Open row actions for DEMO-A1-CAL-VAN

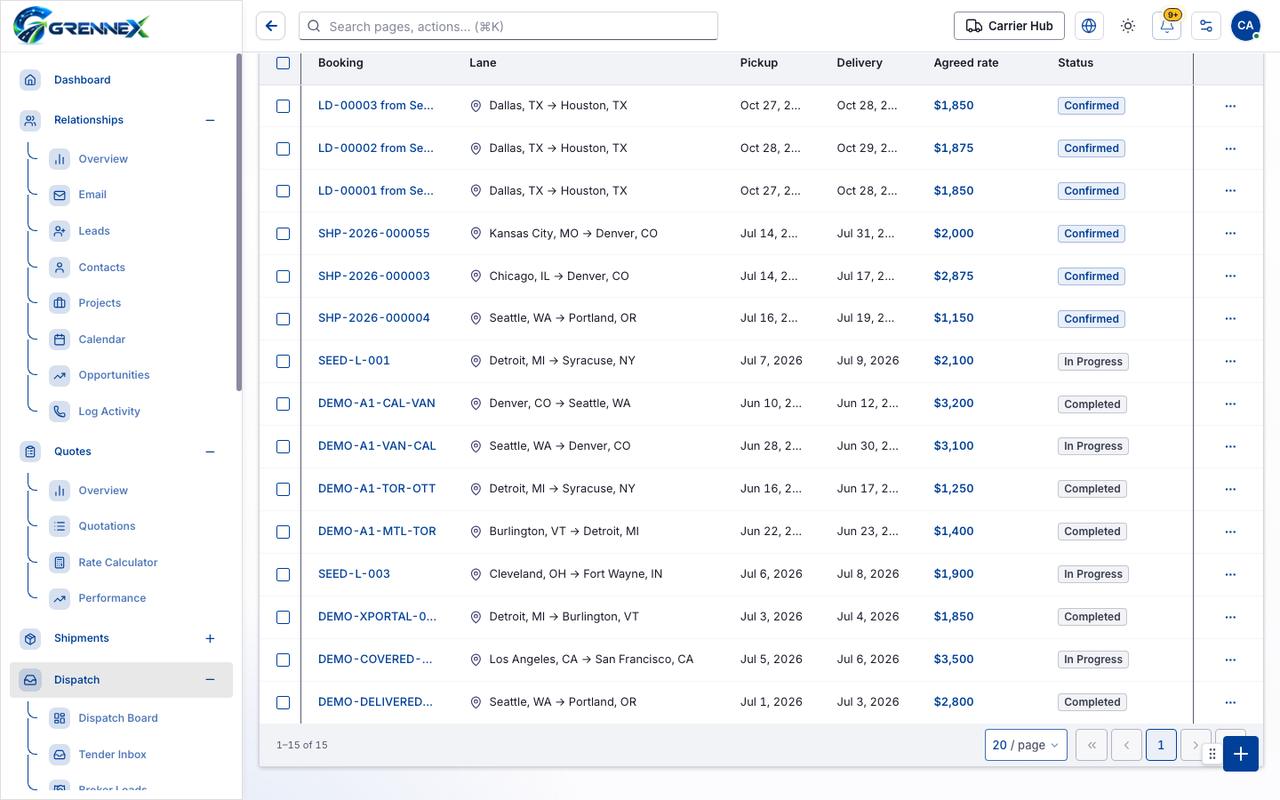1230,404
